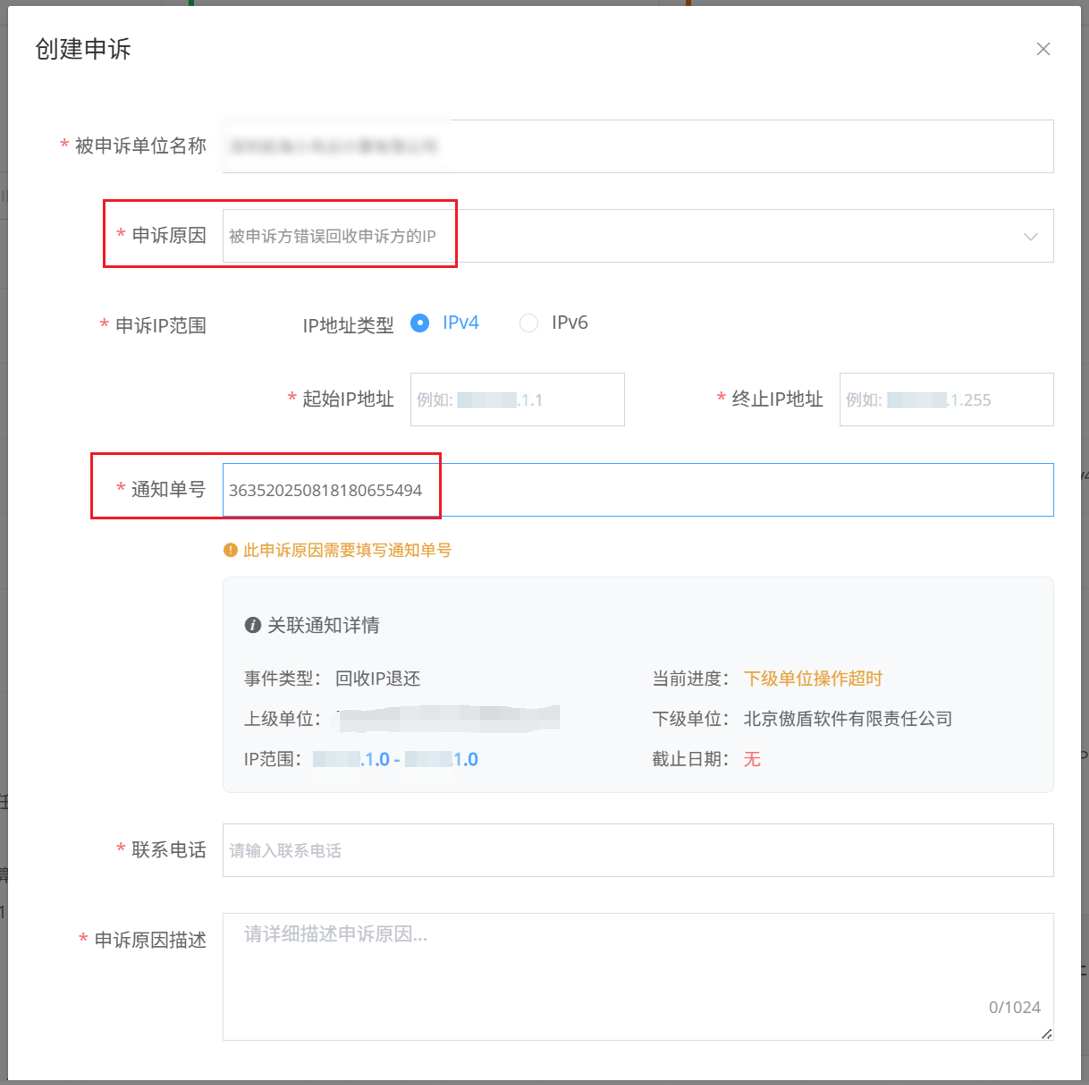Click the 下级单位操作超时 status text
Screen dimensions: 1089x1085
[x=813, y=679]
